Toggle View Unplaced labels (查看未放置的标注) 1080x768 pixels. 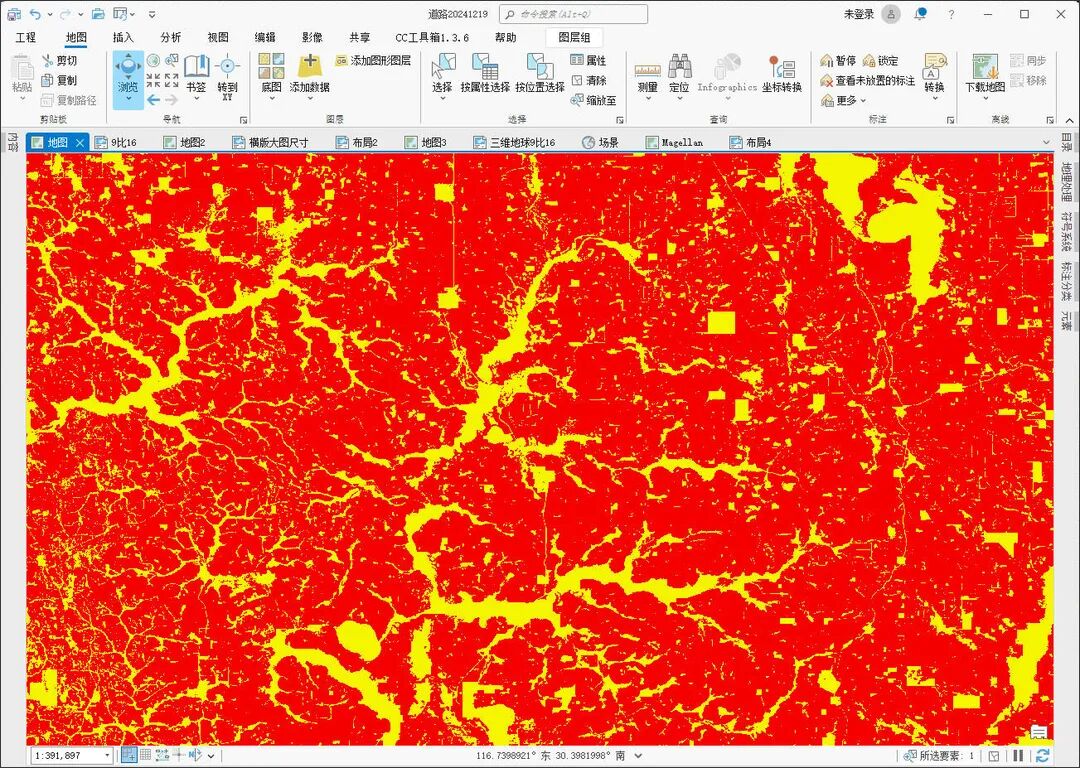coord(867,81)
